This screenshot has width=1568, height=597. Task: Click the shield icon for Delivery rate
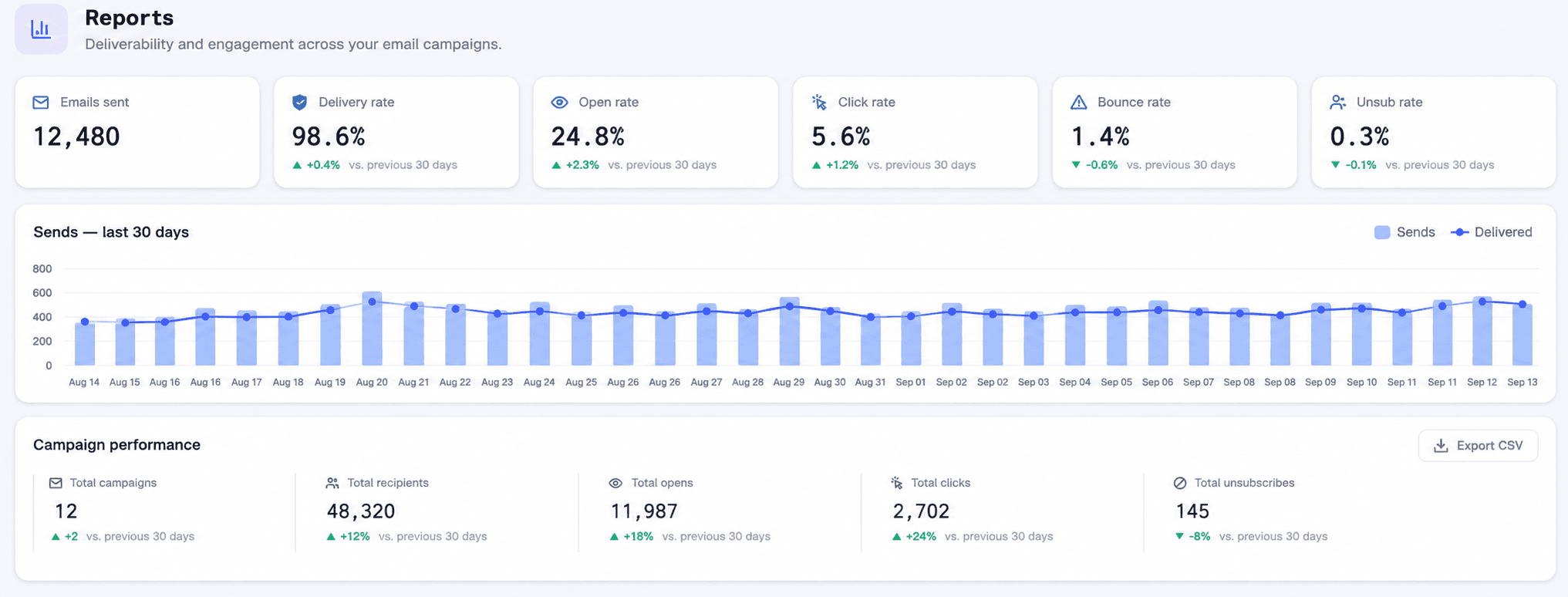(299, 103)
